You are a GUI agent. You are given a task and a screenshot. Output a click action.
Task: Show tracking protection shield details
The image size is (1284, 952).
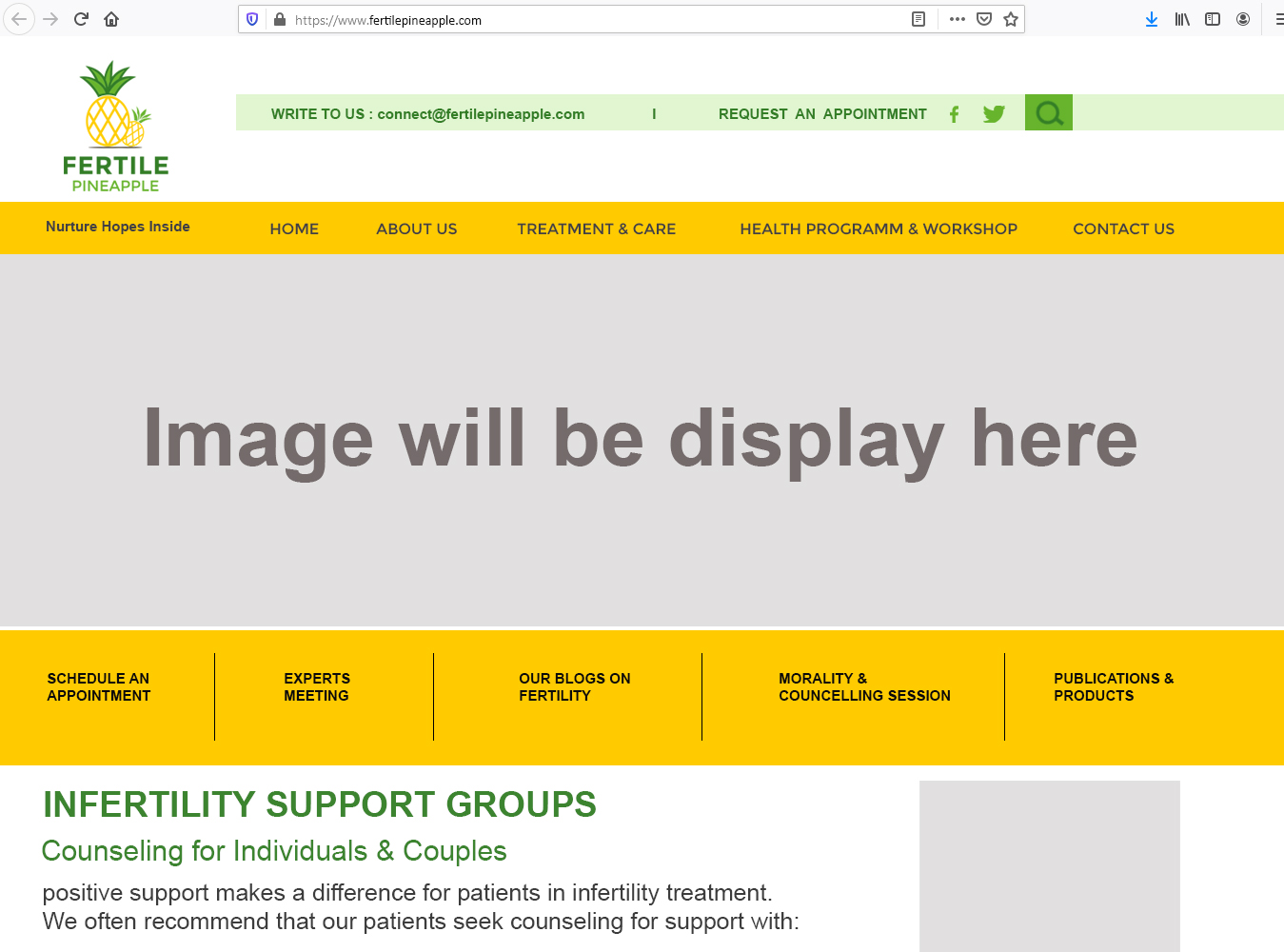click(x=252, y=19)
